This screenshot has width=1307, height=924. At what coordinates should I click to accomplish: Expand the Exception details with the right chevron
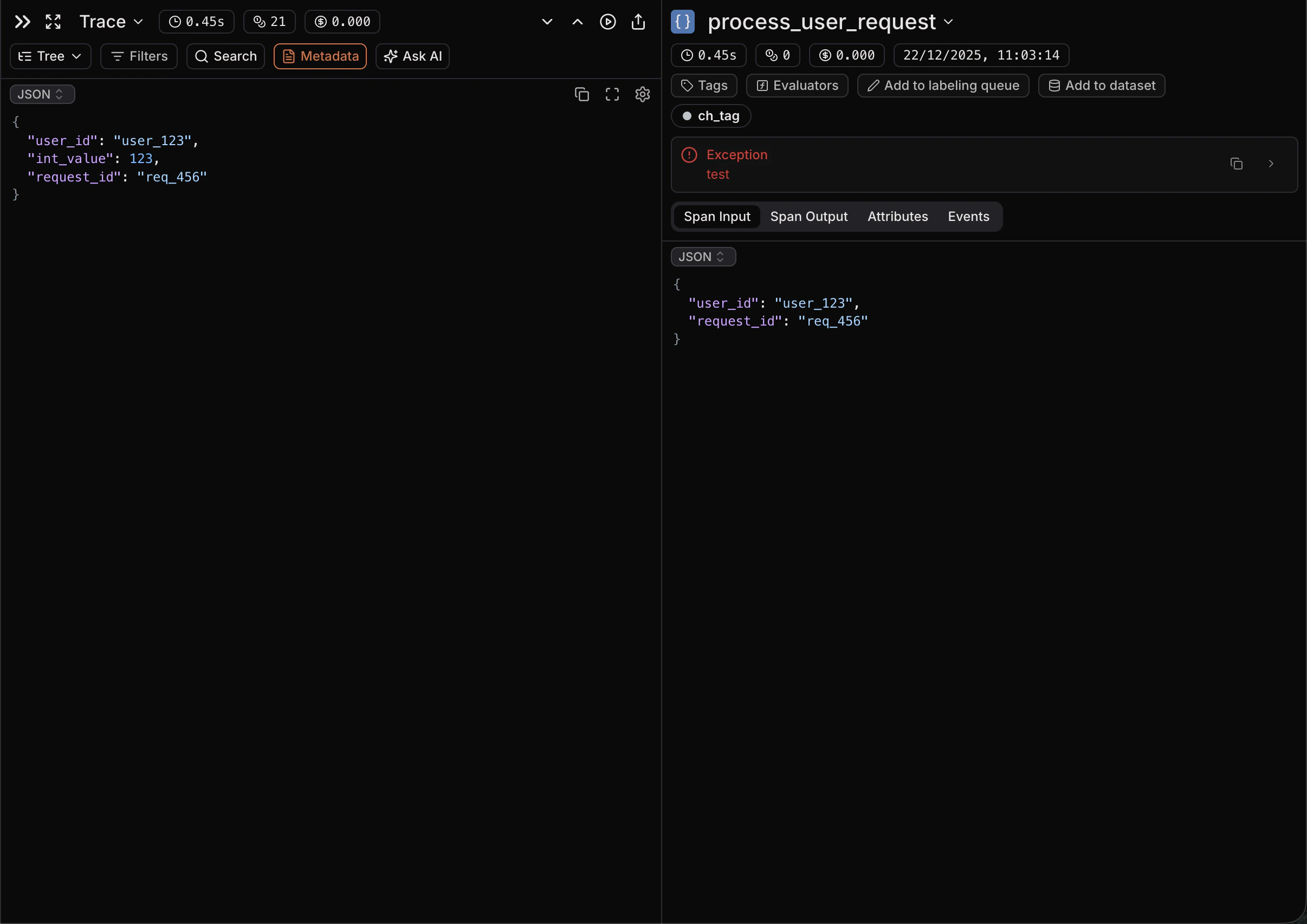point(1271,163)
